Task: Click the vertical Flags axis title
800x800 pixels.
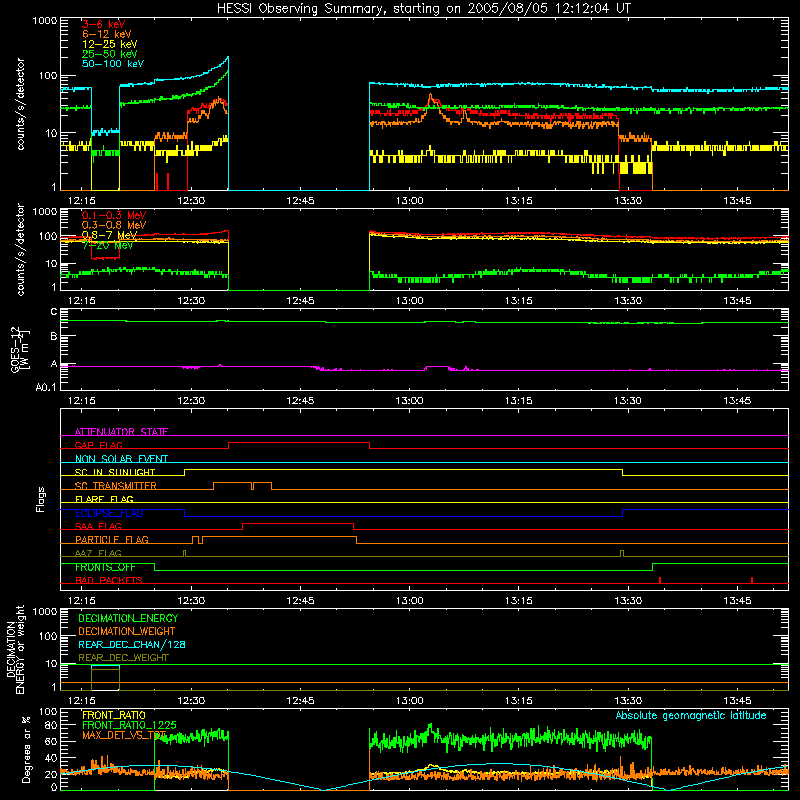Action: coord(40,499)
